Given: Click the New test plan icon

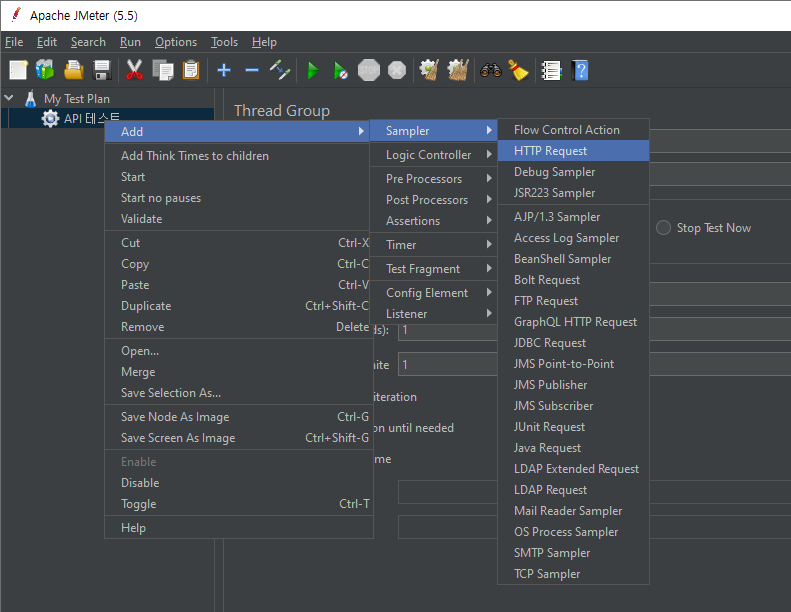Looking at the screenshot, I should (19, 70).
